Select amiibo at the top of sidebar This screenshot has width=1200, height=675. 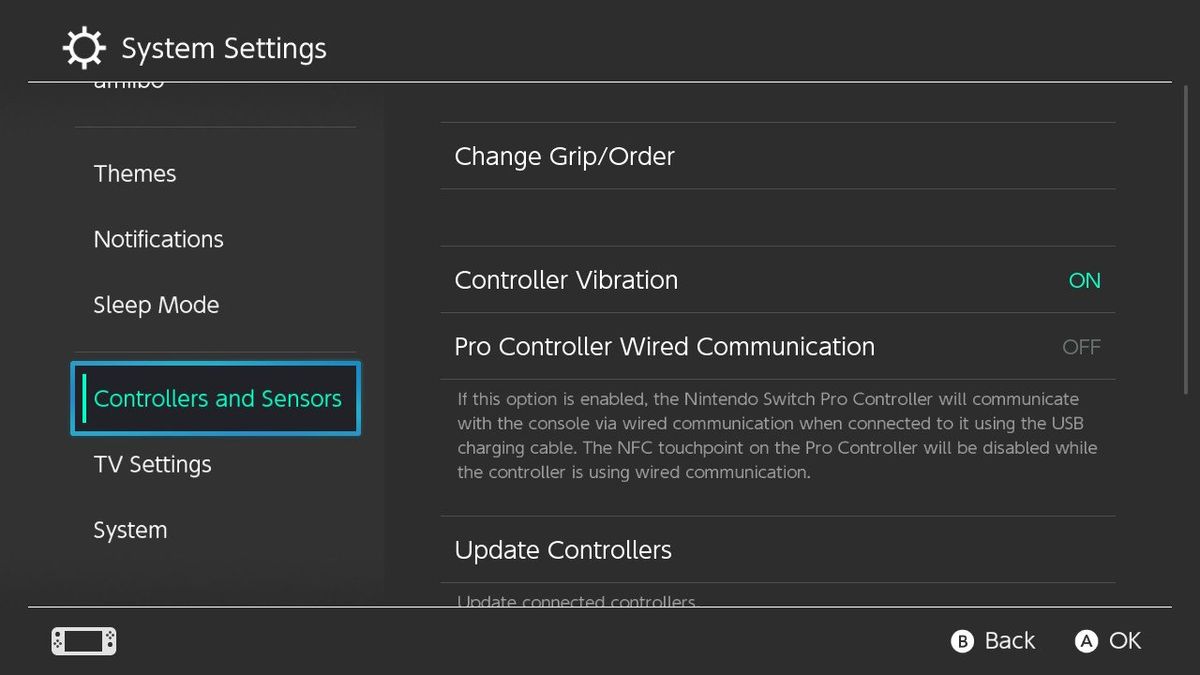pos(130,80)
